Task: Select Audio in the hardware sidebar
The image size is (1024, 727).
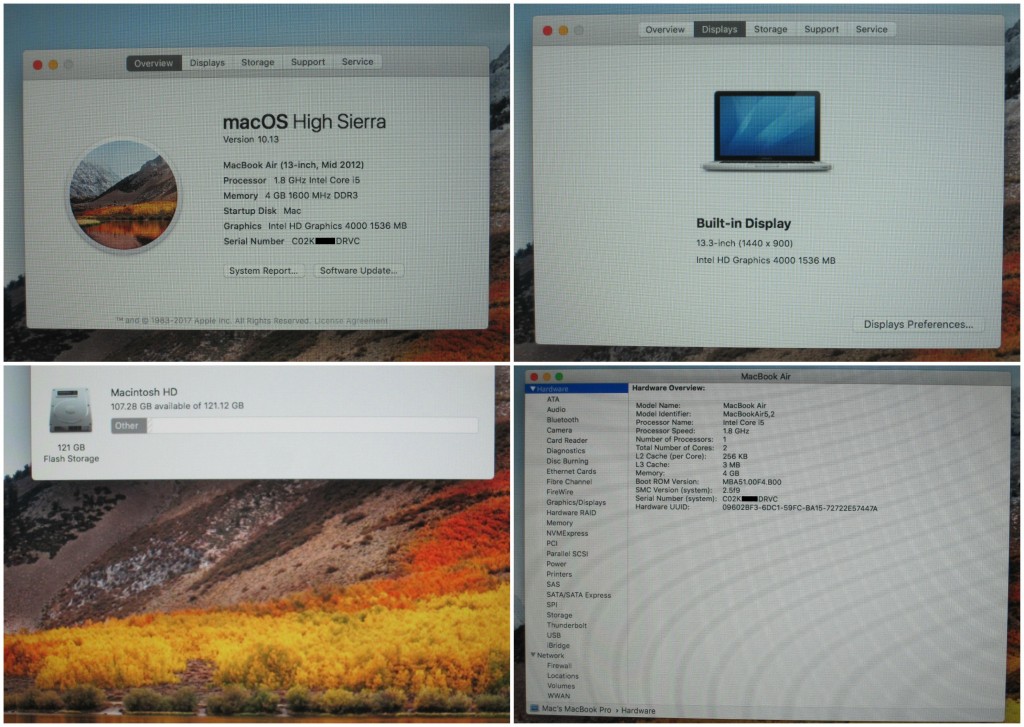Action: 556,410
